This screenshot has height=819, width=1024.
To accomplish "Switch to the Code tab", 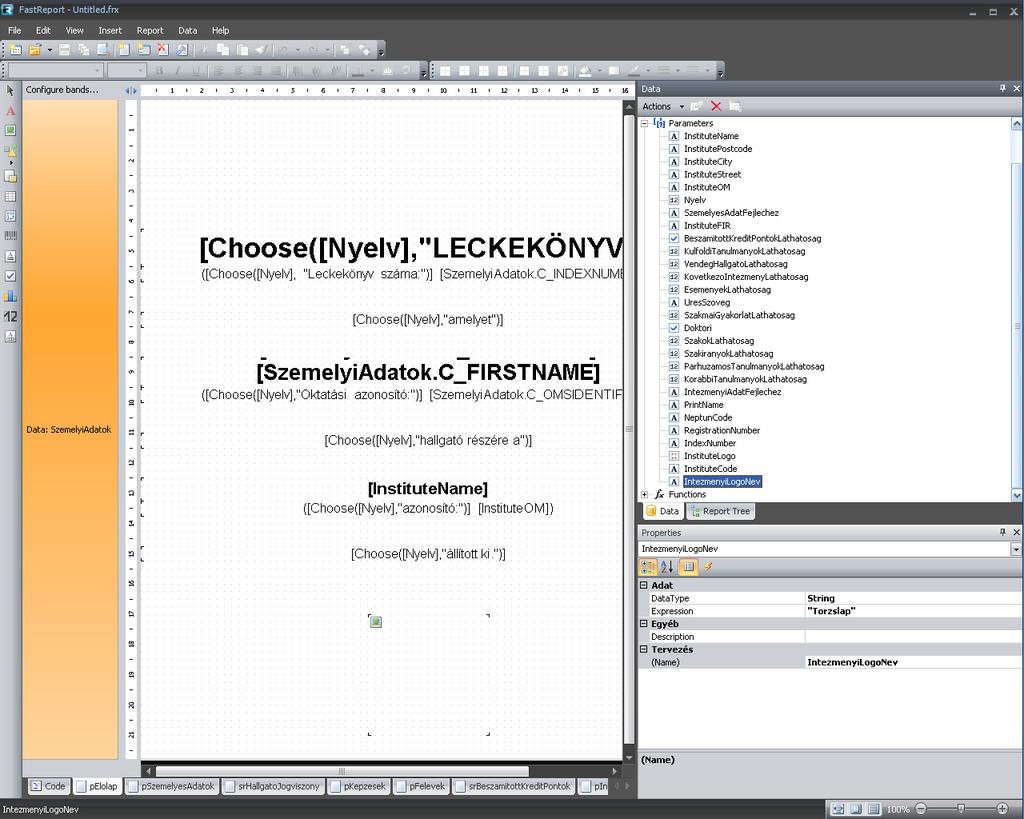I will [x=48, y=786].
